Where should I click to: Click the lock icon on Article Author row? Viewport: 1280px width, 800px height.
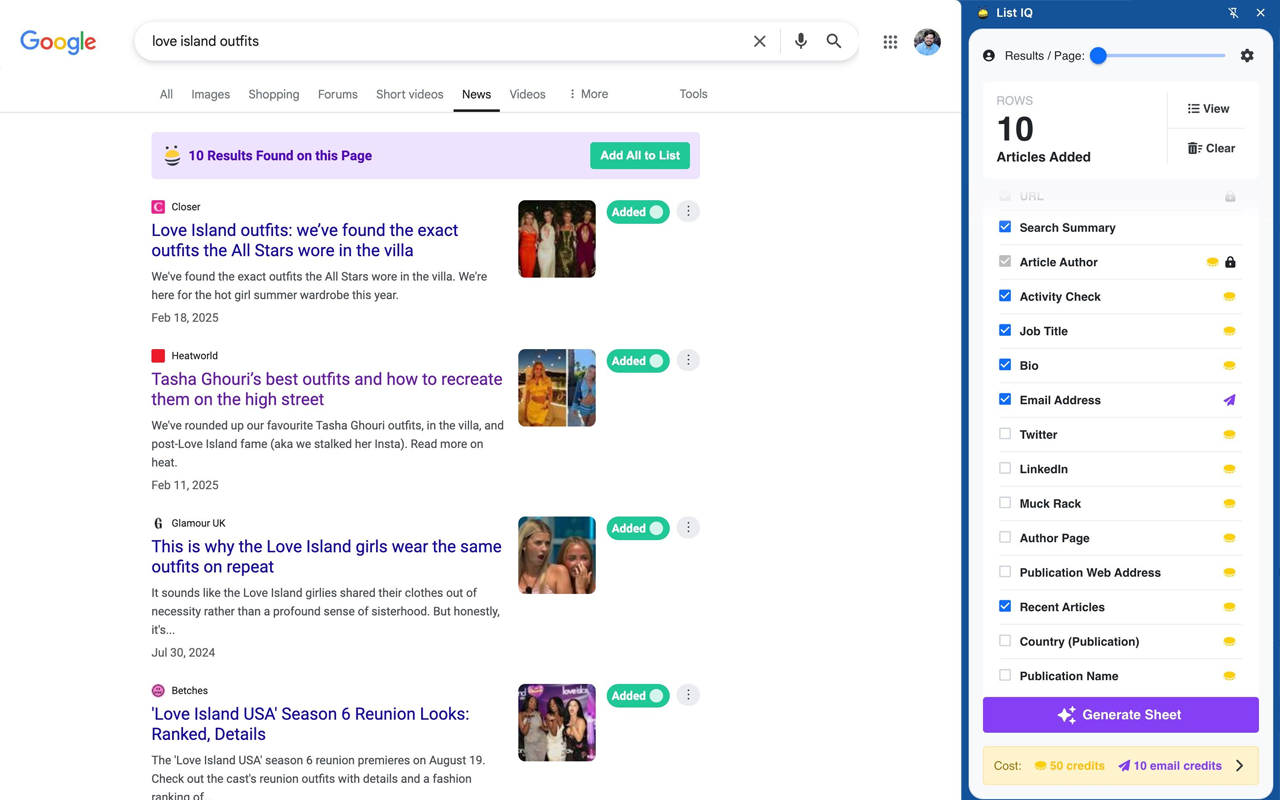point(1231,261)
